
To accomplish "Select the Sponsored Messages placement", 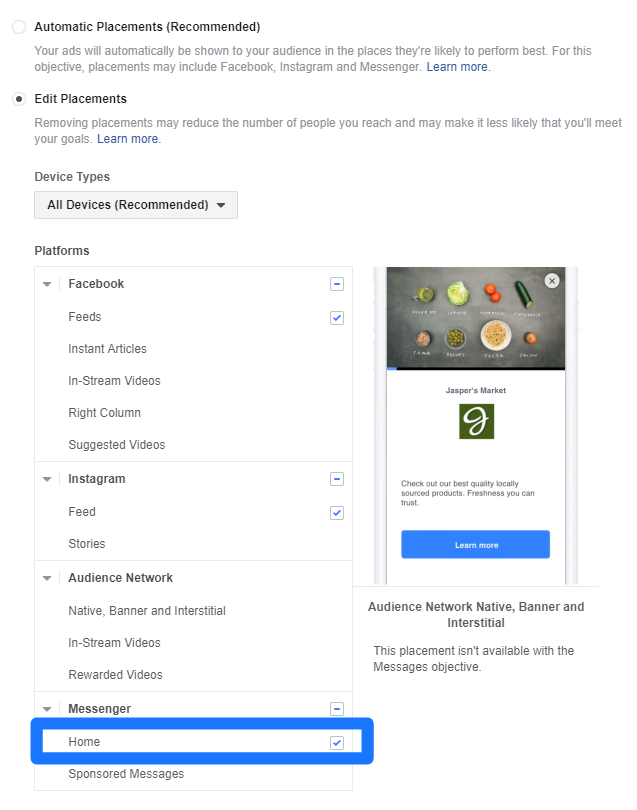I will coord(126,774).
